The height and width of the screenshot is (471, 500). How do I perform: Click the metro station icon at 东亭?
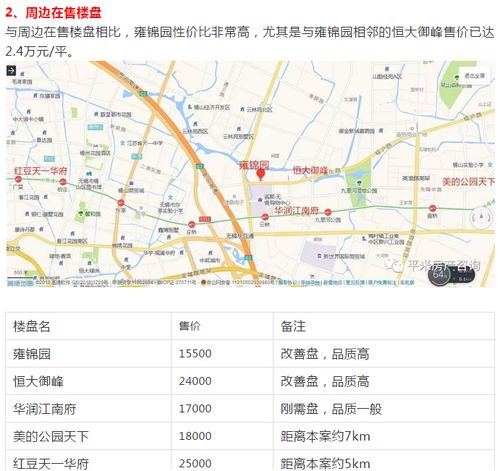121,203
